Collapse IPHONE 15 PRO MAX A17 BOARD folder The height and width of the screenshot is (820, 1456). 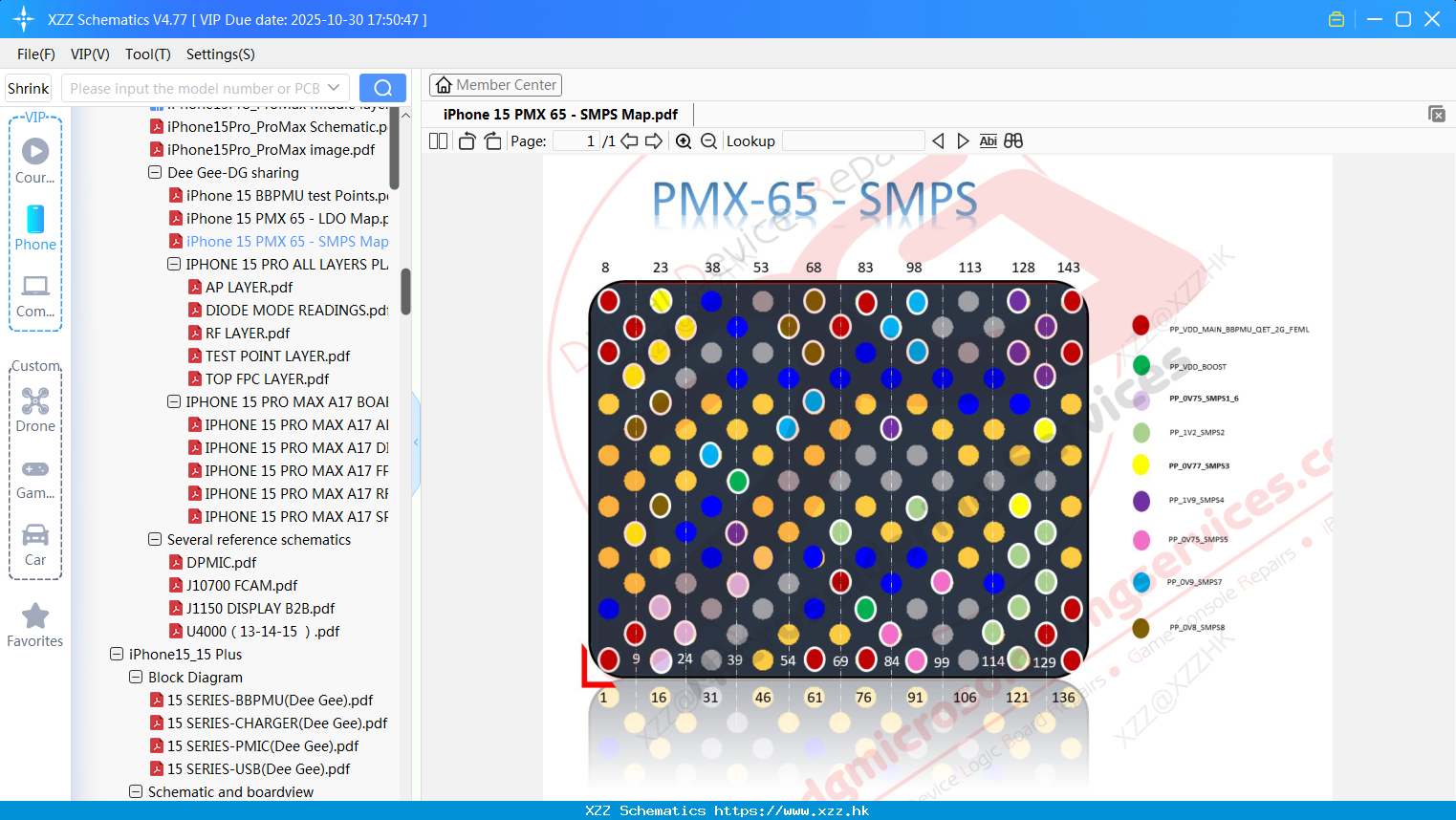(174, 402)
